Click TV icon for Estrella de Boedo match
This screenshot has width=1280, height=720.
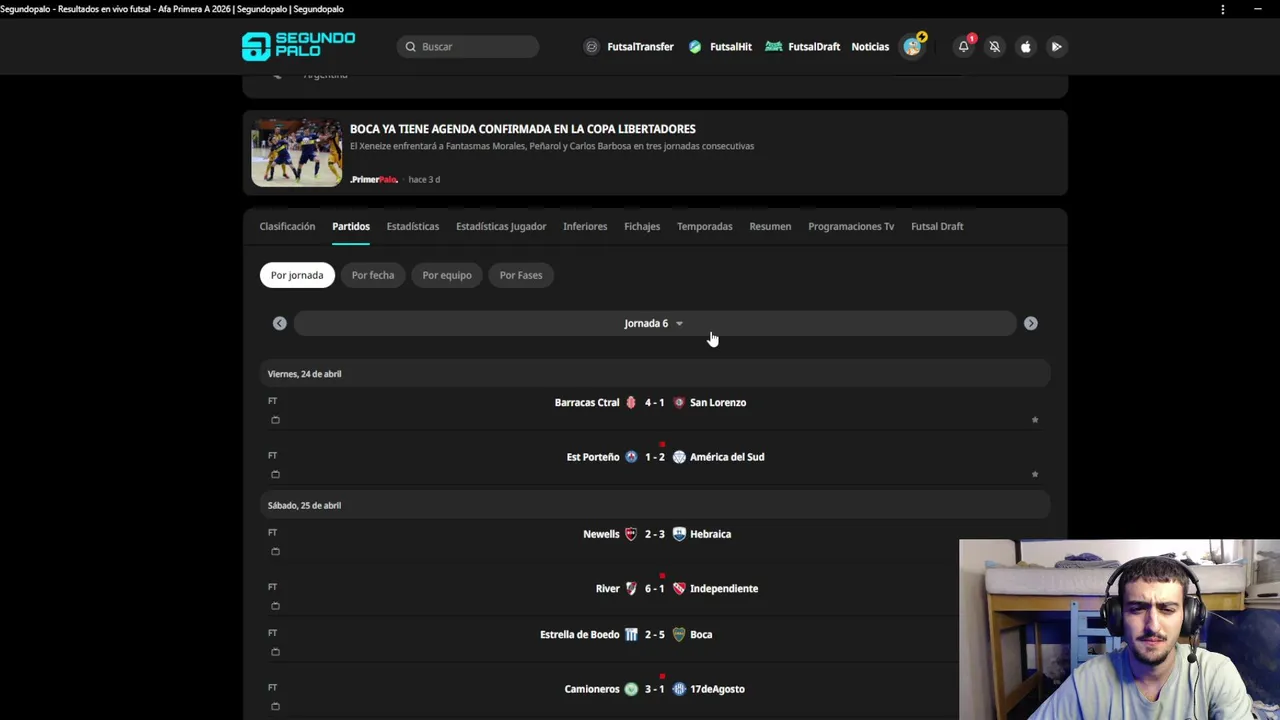pos(275,652)
